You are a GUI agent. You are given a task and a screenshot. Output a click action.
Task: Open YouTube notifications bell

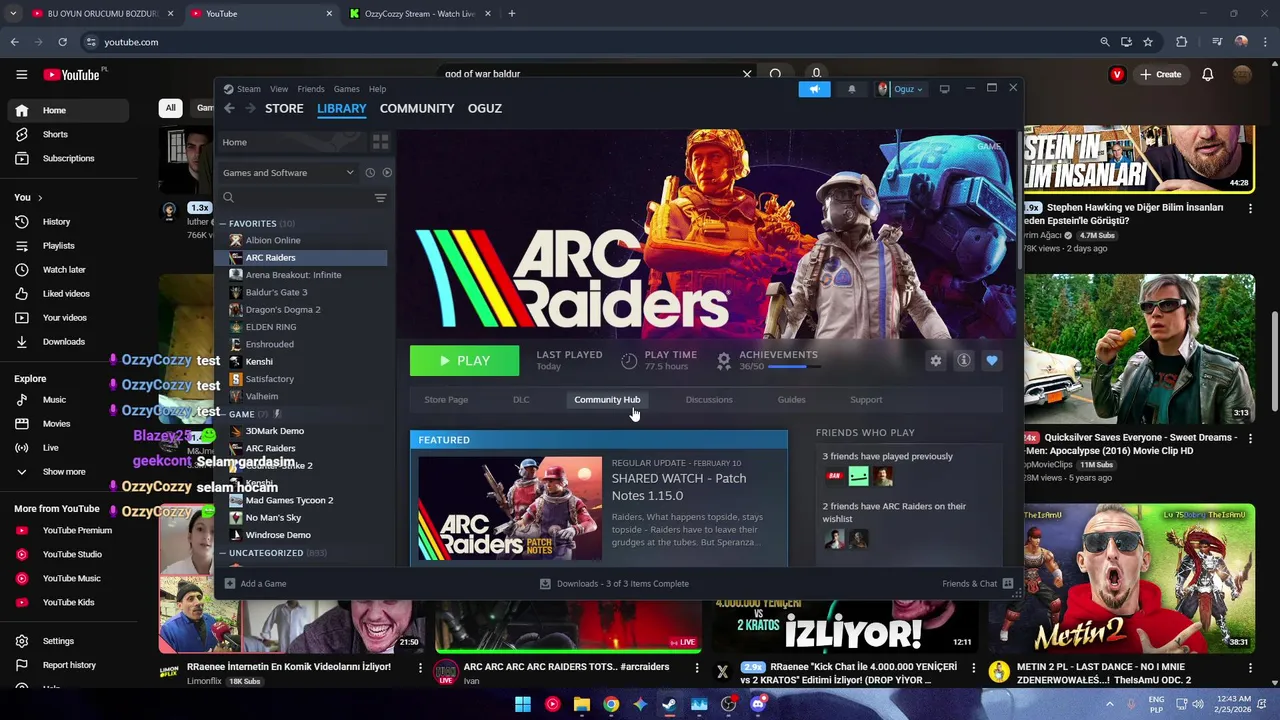click(1208, 74)
